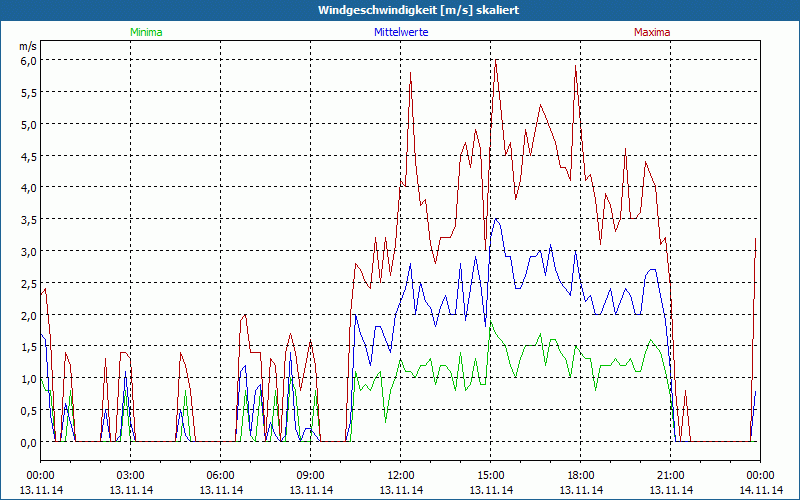Click the 4,0 y-axis value
800x500 pixels.
coord(28,188)
